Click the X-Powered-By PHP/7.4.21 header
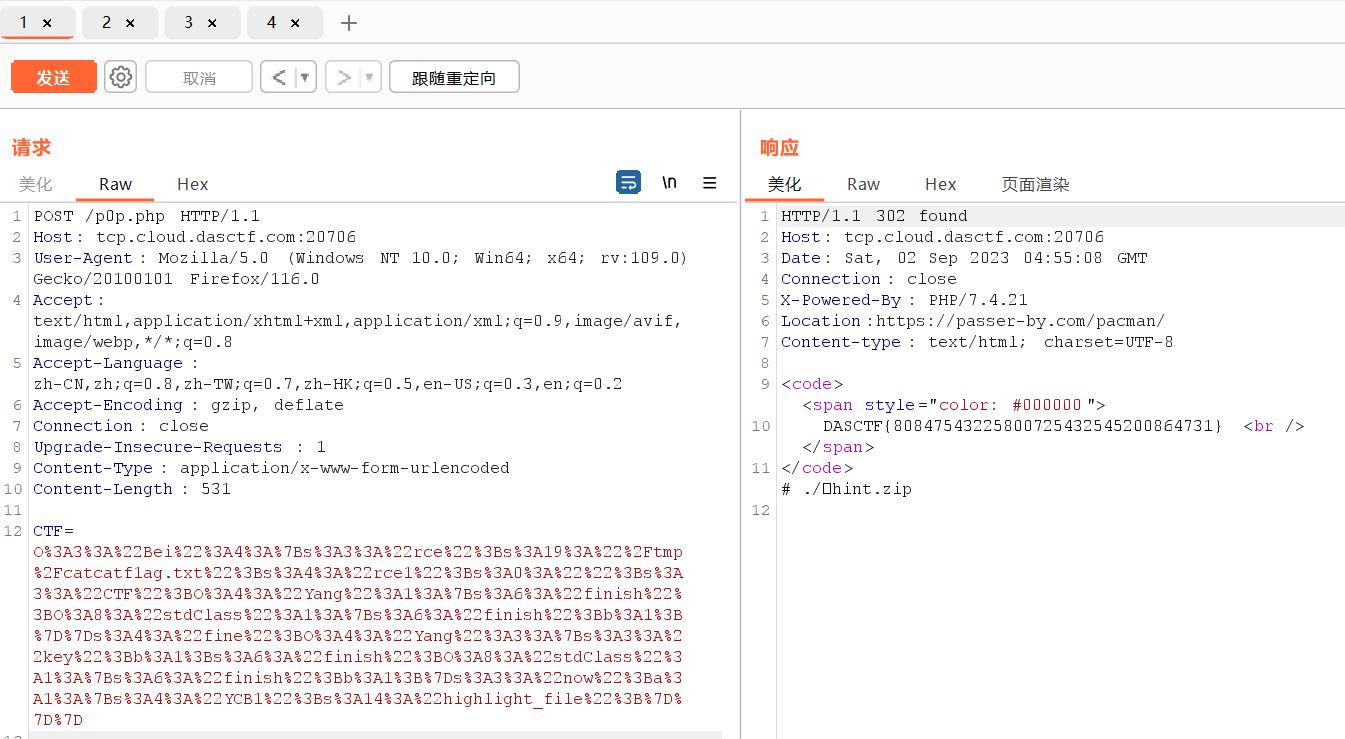Screen dimensions: 1345x739 (x=904, y=300)
